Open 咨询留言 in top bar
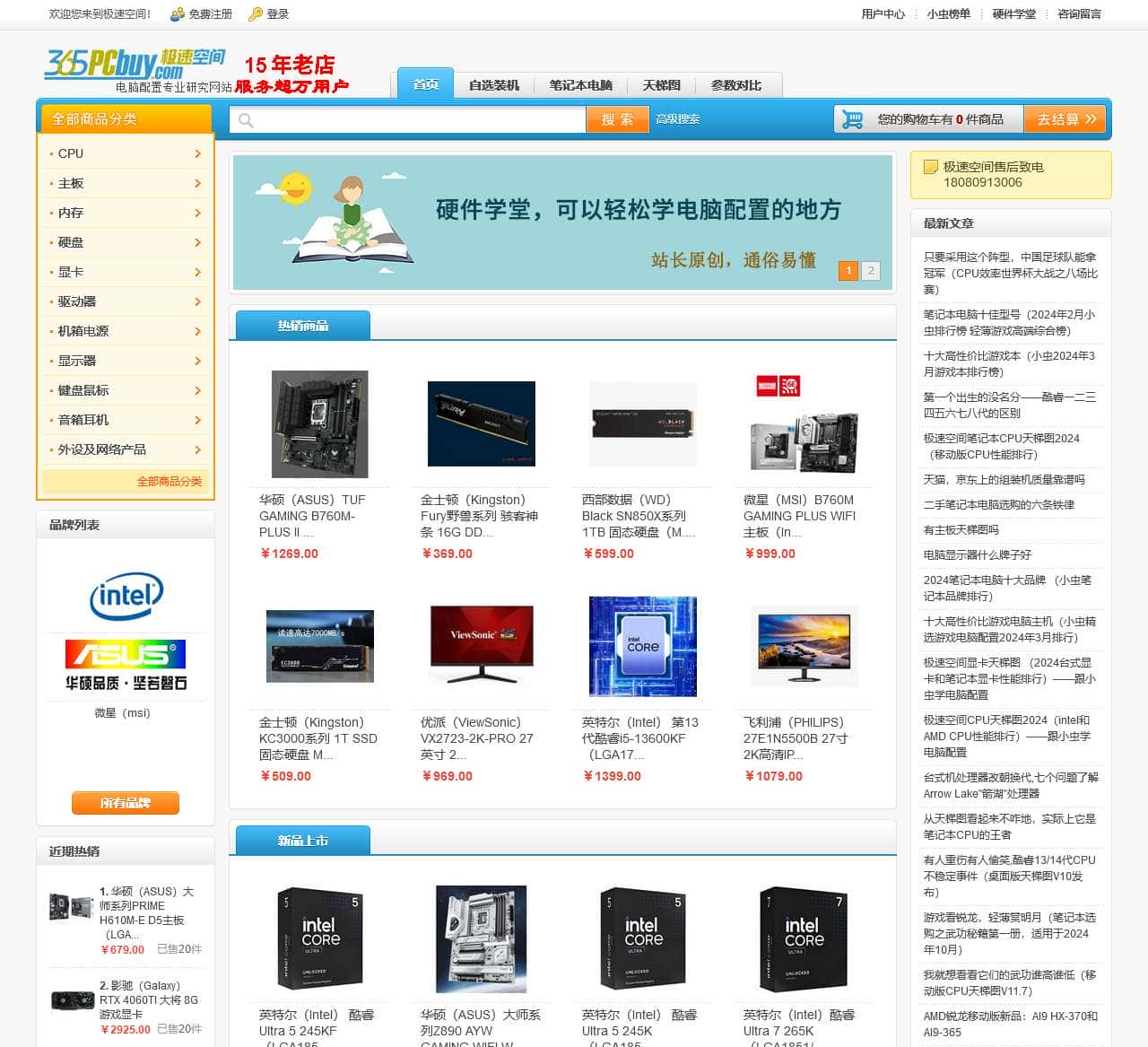The image size is (1148, 1047). 1080,14
